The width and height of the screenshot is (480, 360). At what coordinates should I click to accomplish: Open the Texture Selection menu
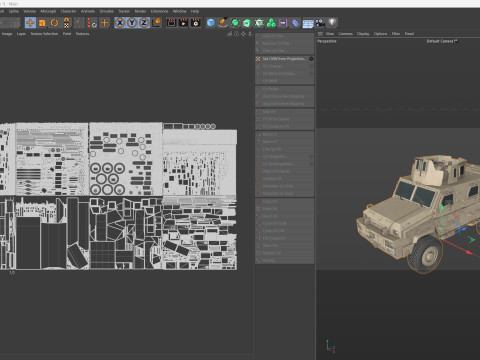44,34
